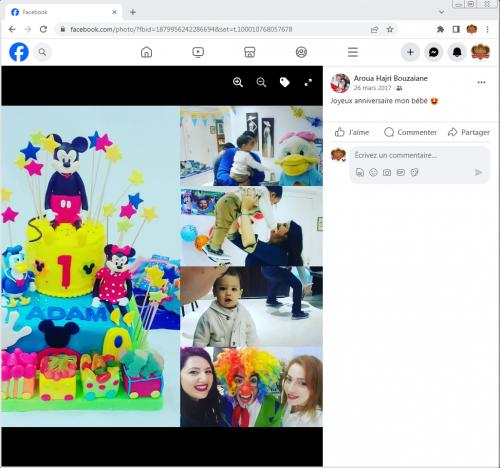
Task: Open tab search chevron
Action: click(x=442, y=12)
